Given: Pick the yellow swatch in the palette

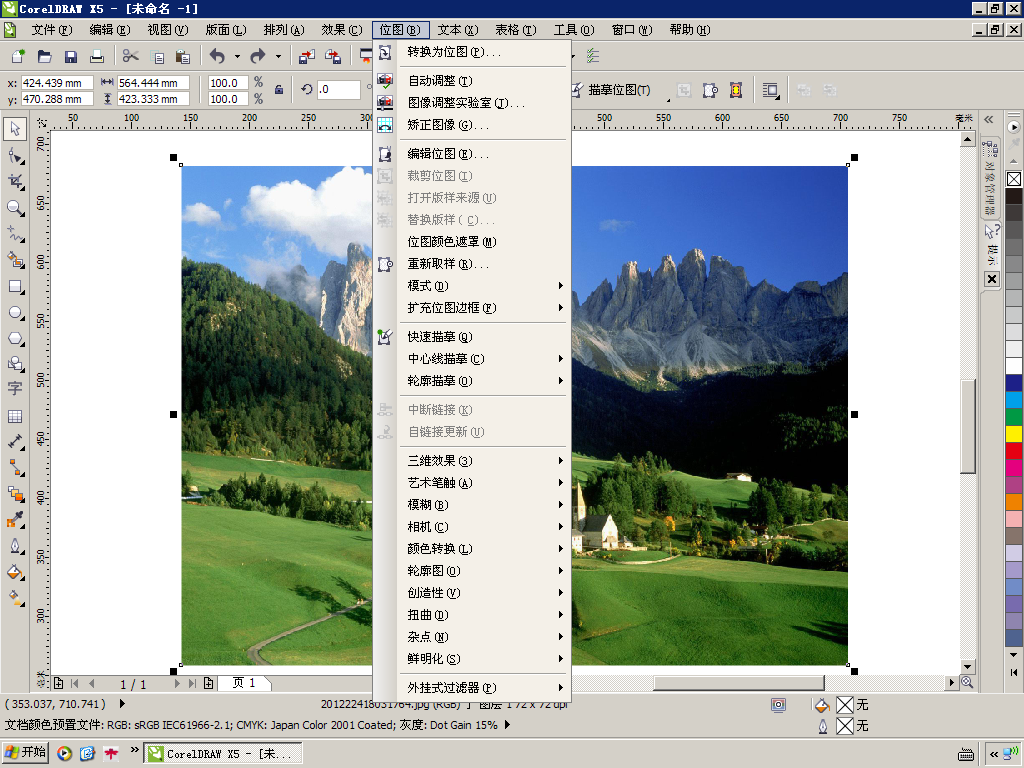Looking at the screenshot, I should (1014, 434).
